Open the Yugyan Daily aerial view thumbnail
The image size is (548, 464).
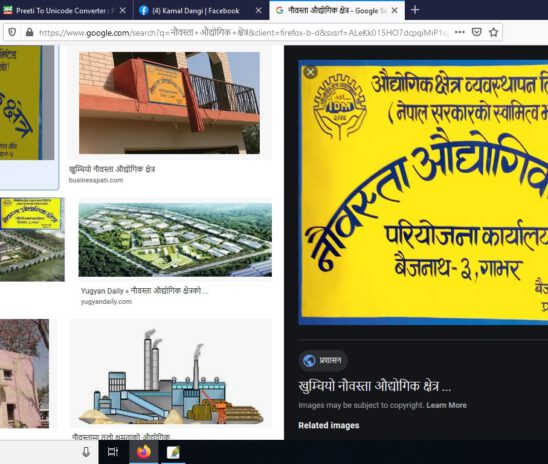point(175,240)
